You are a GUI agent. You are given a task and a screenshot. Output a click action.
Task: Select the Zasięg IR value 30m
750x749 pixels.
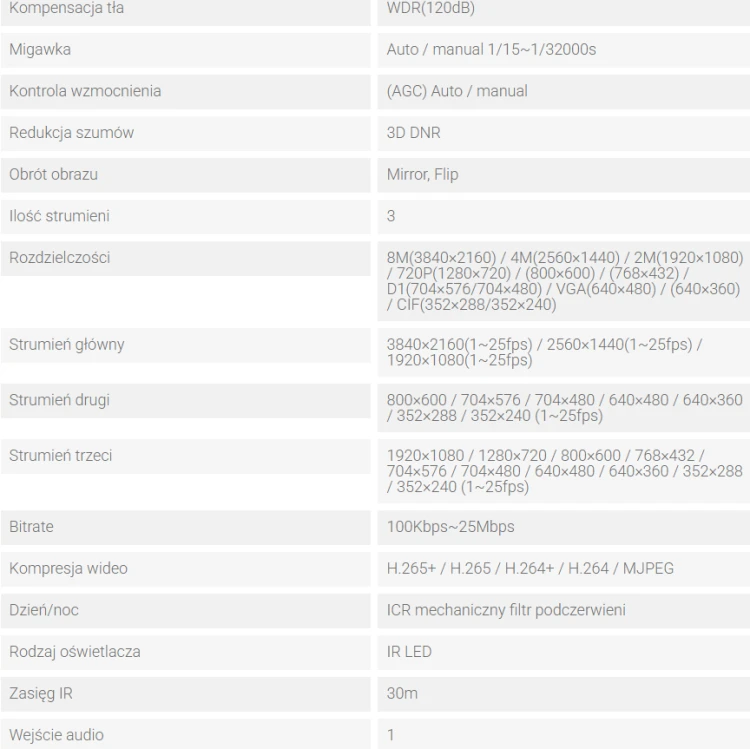[402, 694]
